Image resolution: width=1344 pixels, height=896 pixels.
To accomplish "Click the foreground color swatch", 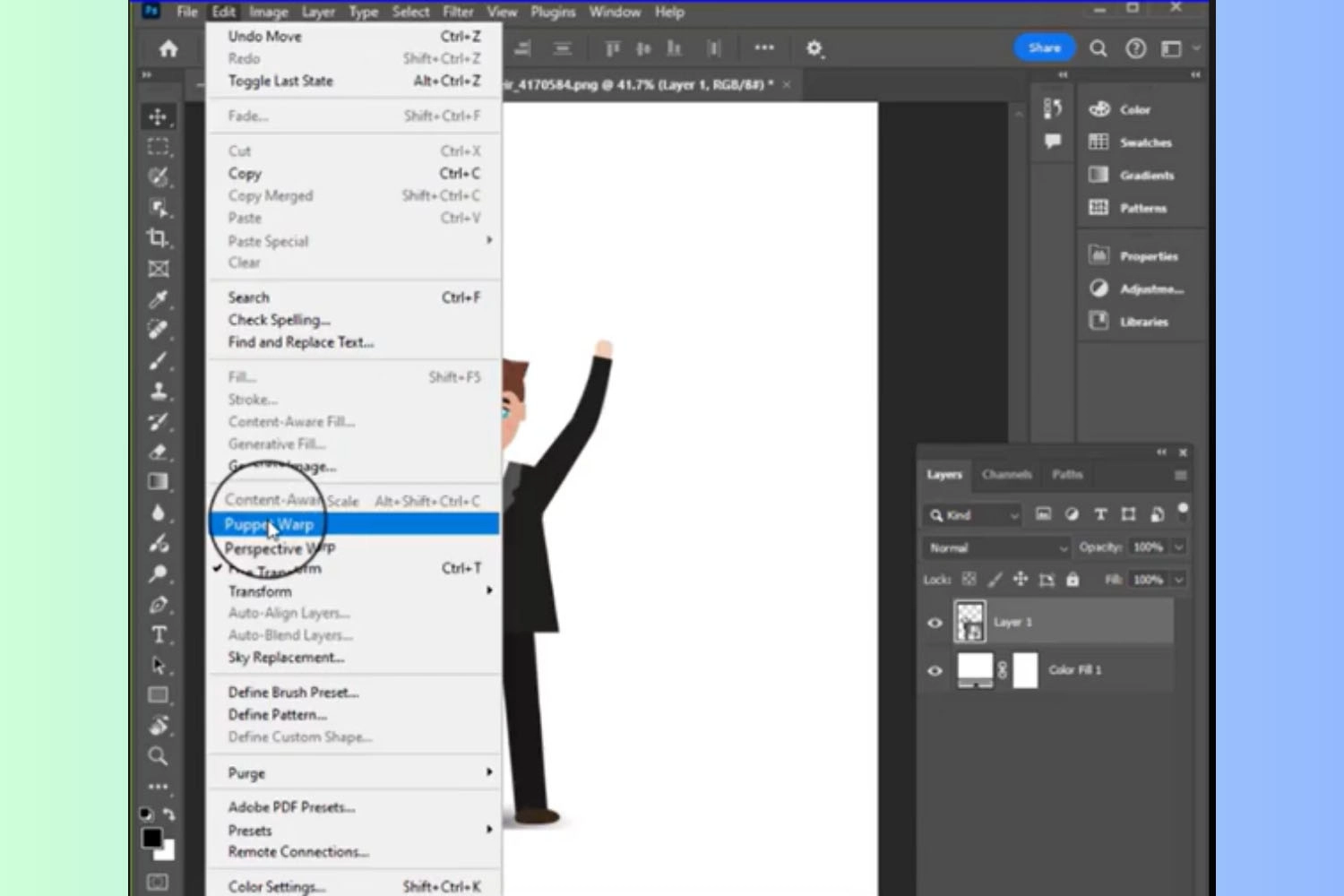I will (152, 838).
